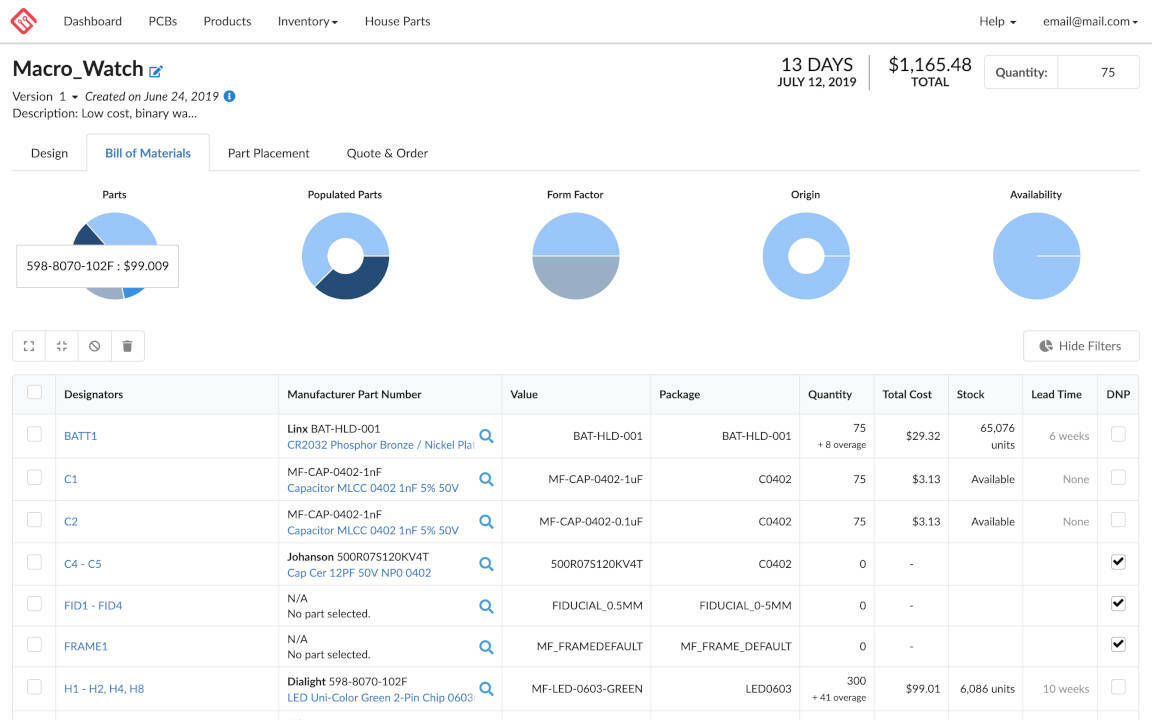Viewport: 1152px width, 720px height.
Task: Open the Inventory dropdown menu
Action: (307, 21)
